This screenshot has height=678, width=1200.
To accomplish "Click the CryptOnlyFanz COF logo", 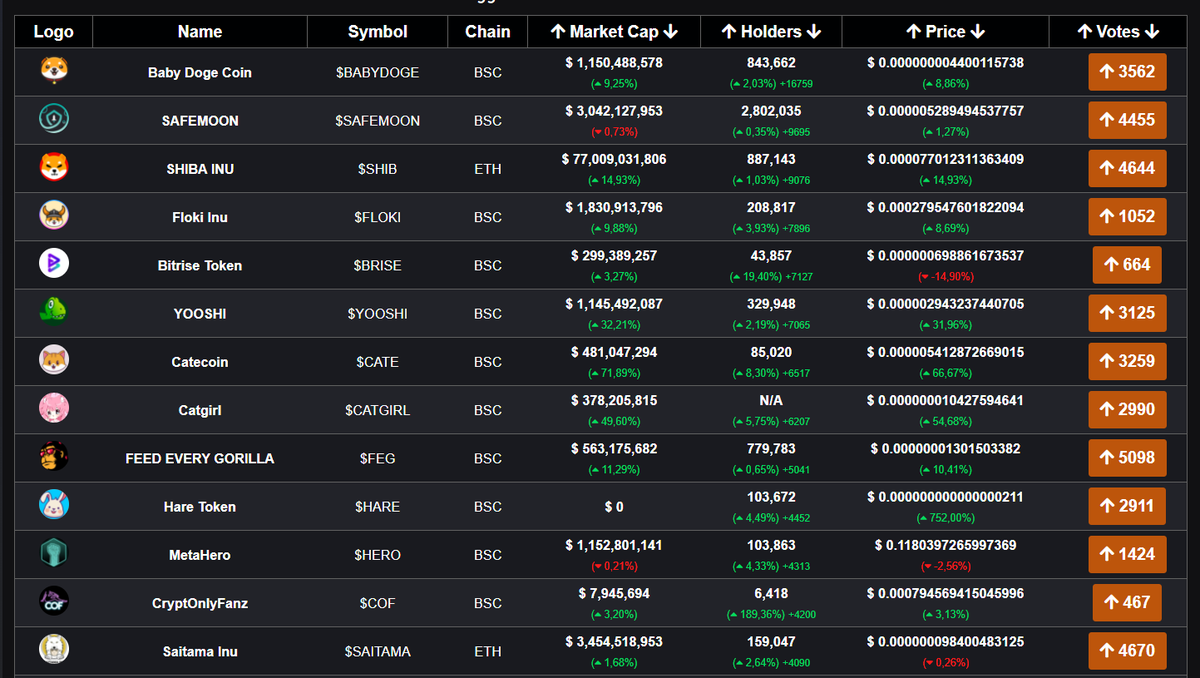I will pos(54,601).
